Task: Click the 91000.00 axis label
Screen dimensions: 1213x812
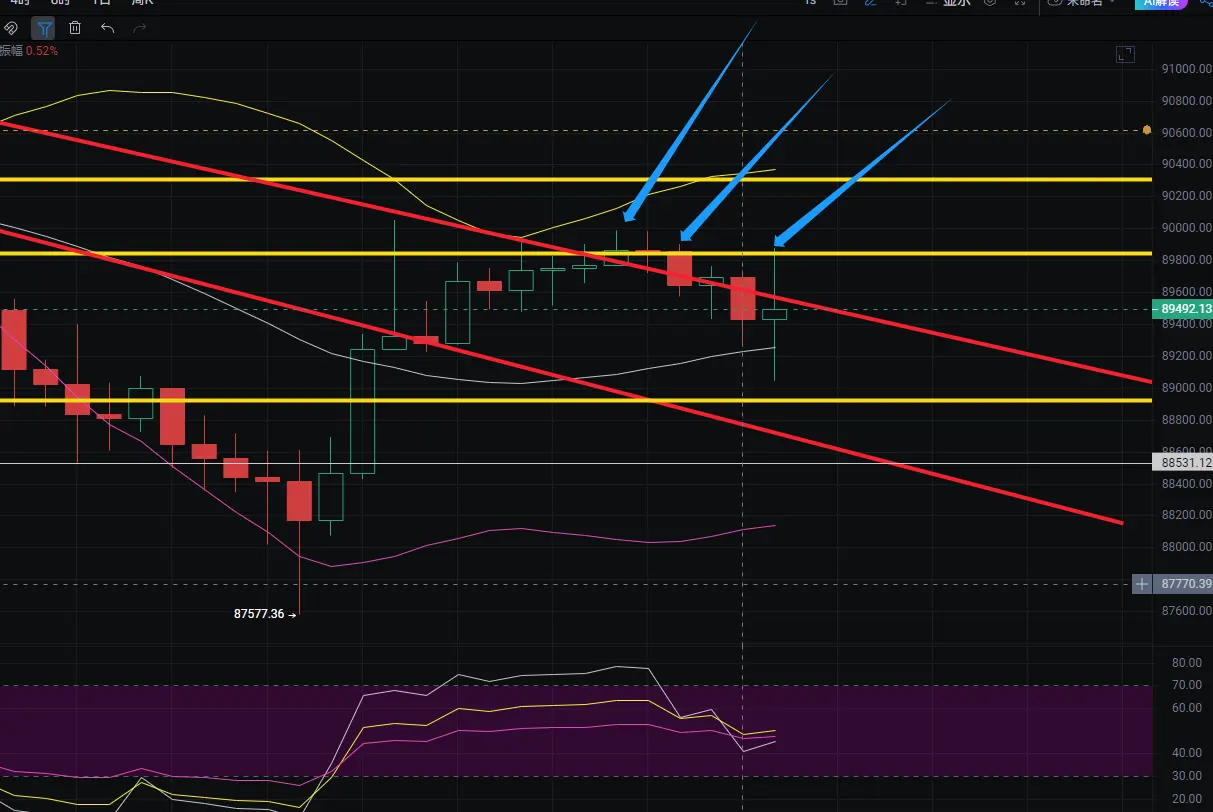Action: (x=1186, y=69)
